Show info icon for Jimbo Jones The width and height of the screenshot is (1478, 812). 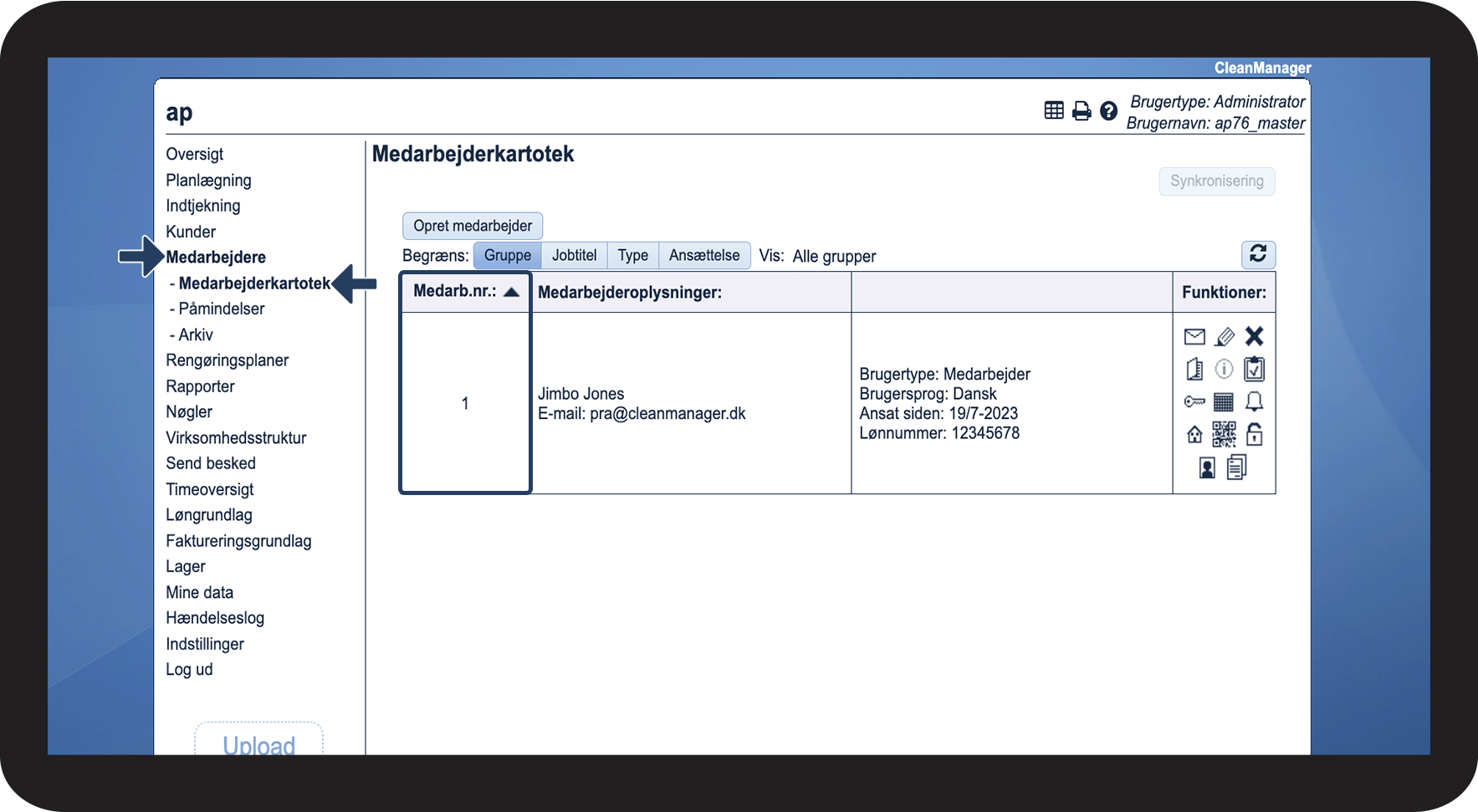tap(1224, 369)
